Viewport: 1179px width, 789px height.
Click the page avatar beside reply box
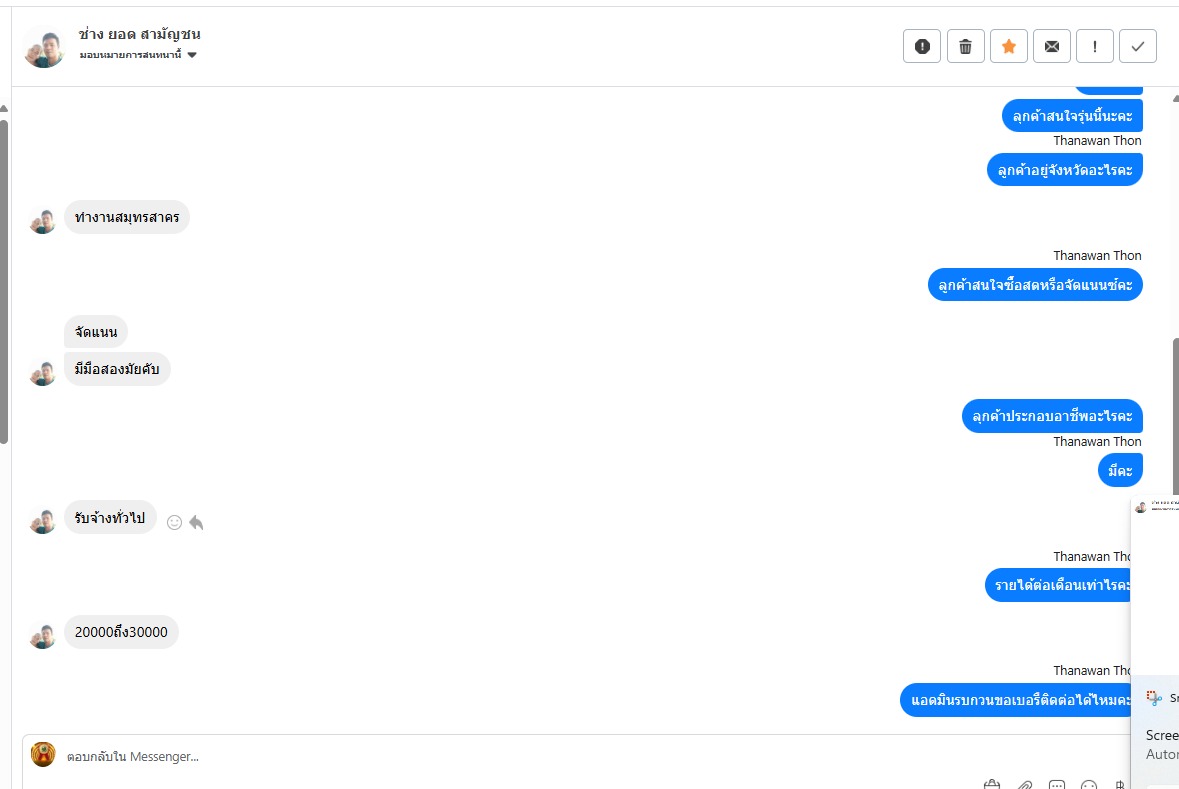(x=43, y=755)
